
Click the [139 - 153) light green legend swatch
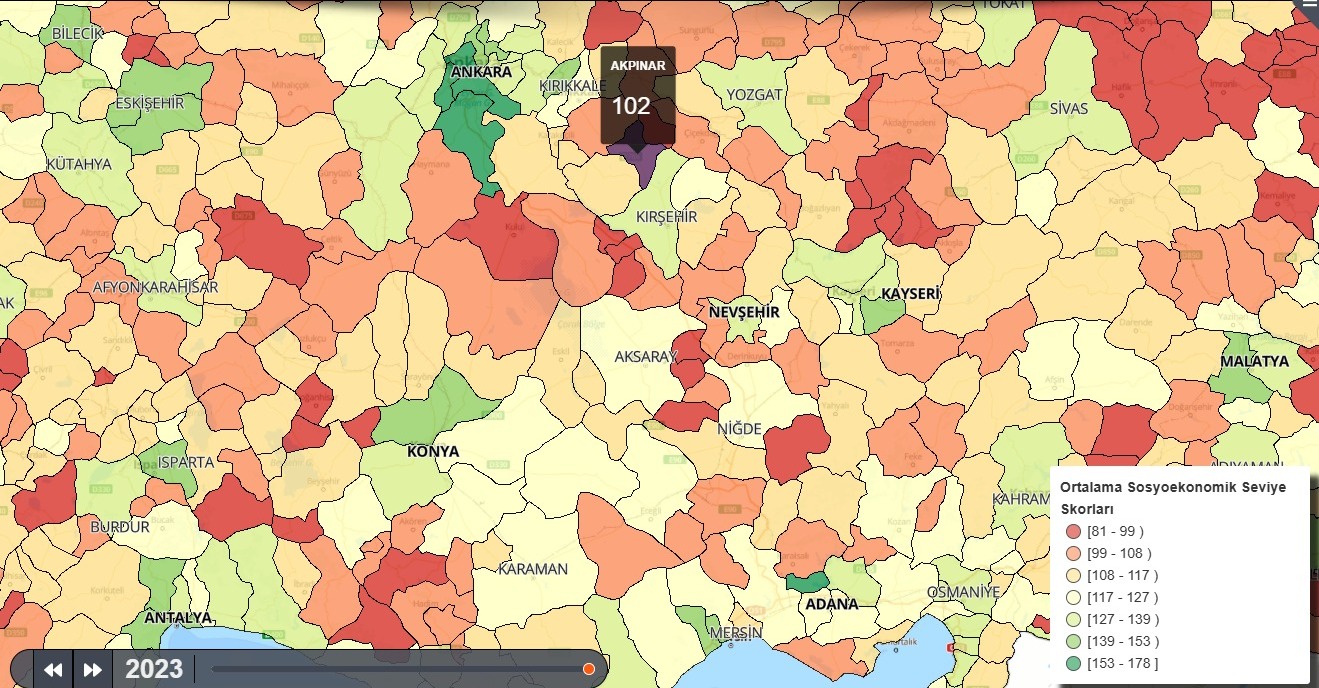click(x=1074, y=641)
